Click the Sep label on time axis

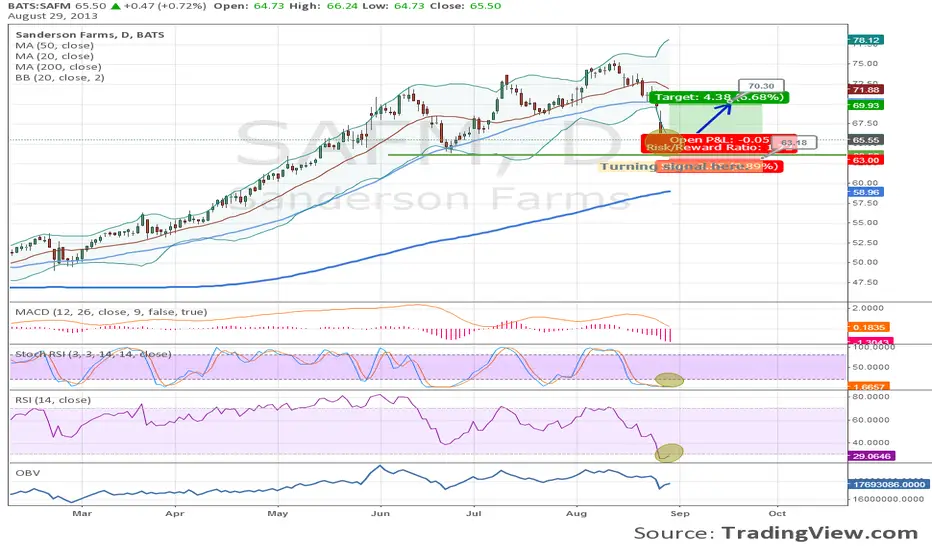pyautogui.click(x=680, y=513)
